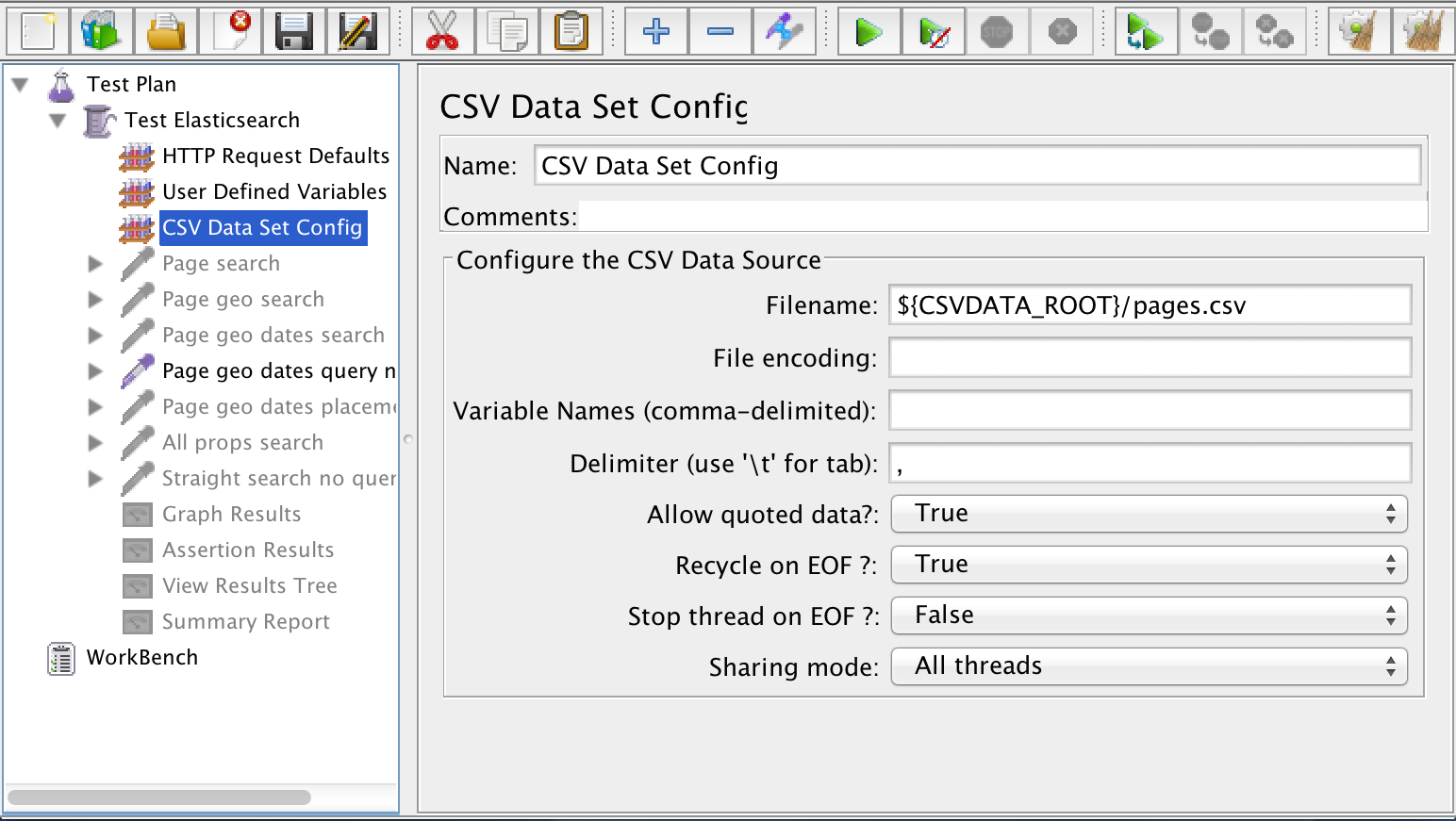Click the Filename input field
The width and height of the screenshot is (1456, 821).
(x=1149, y=305)
